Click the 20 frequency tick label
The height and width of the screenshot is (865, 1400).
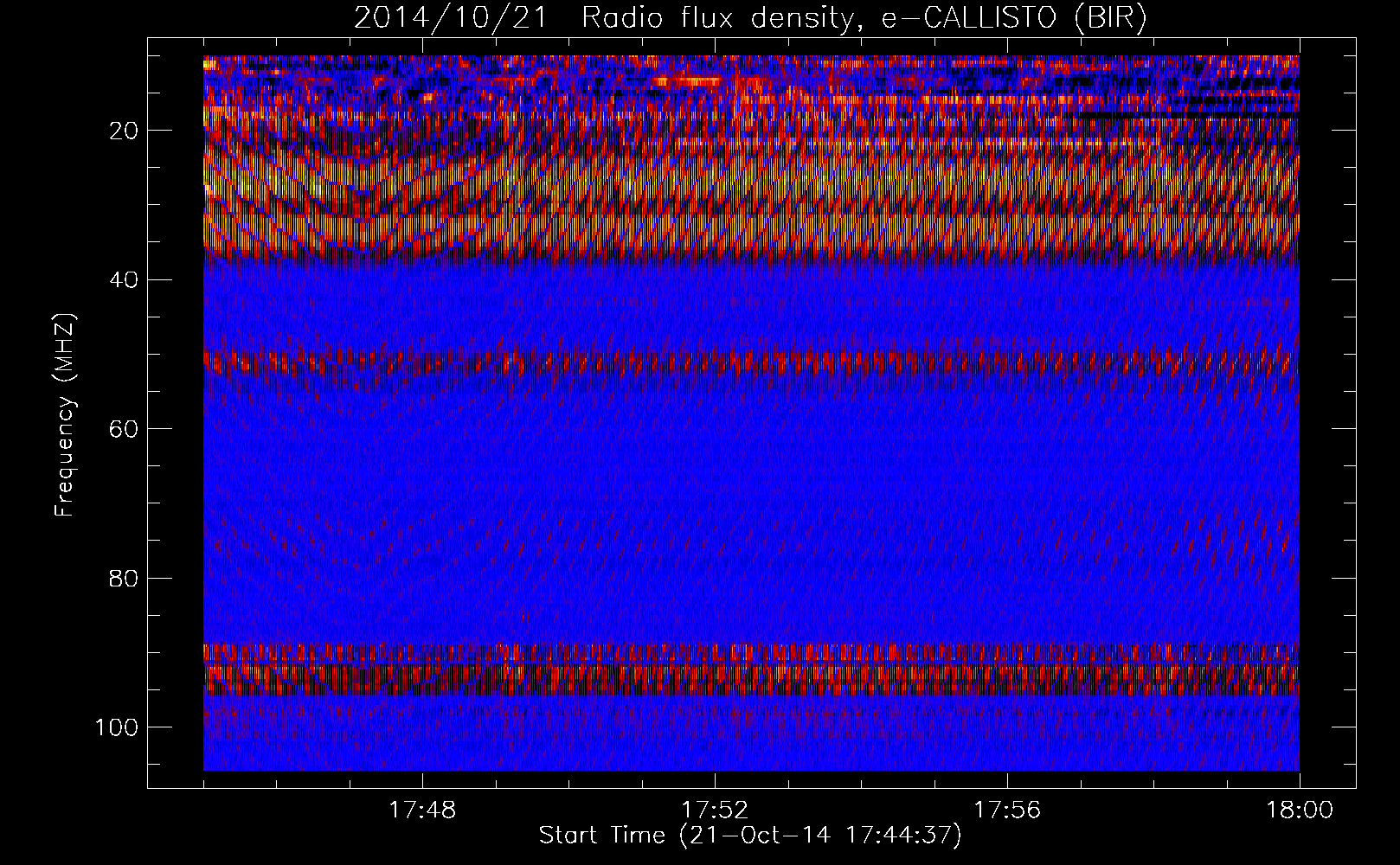tap(125, 131)
